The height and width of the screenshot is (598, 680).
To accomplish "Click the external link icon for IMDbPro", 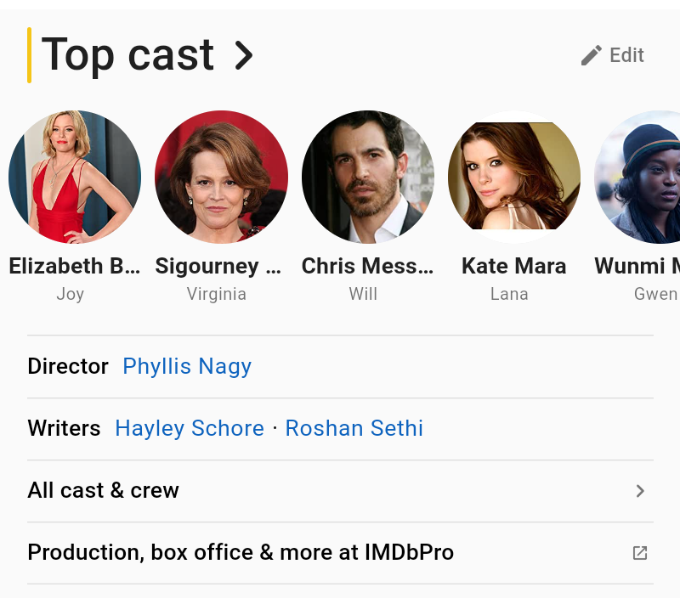I will [640, 553].
